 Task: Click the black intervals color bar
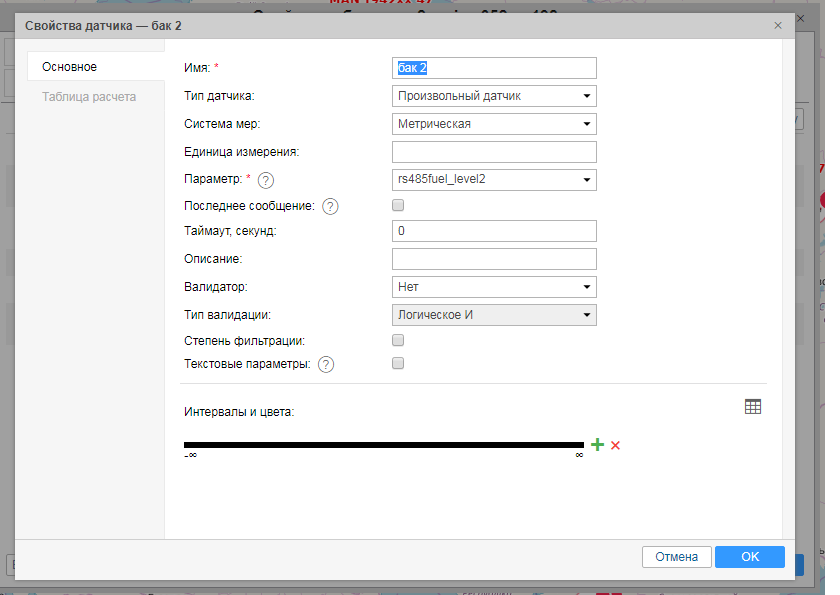383,445
